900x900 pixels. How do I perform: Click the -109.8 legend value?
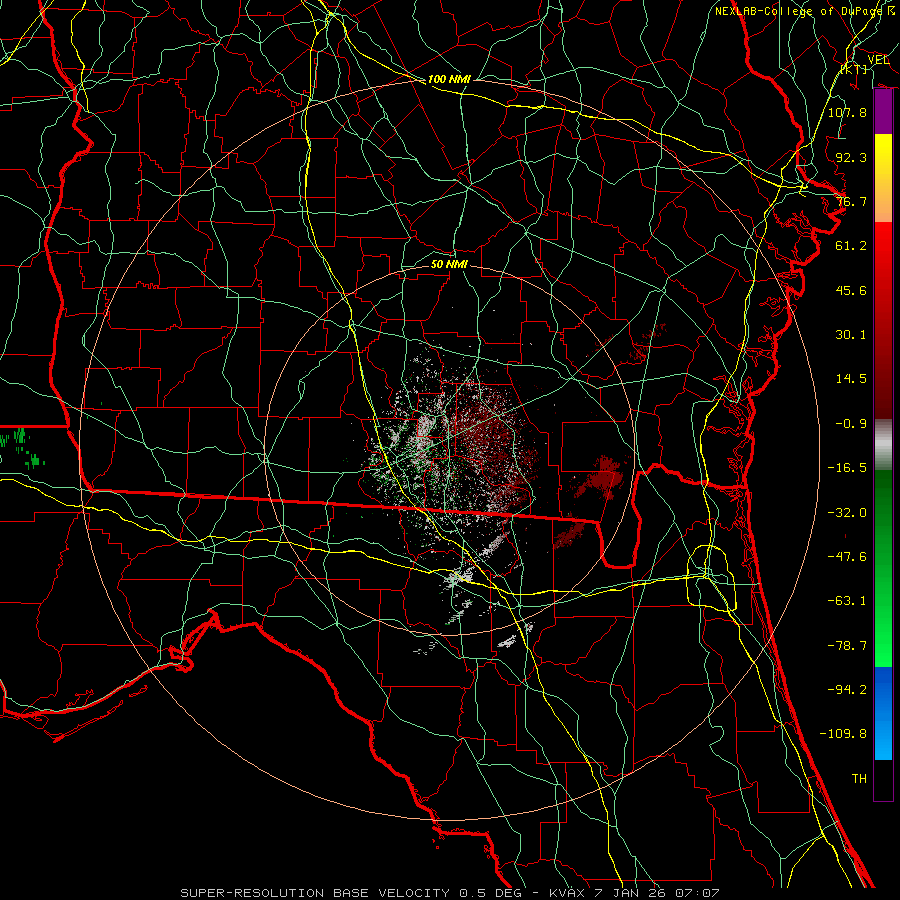pos(843,734)
